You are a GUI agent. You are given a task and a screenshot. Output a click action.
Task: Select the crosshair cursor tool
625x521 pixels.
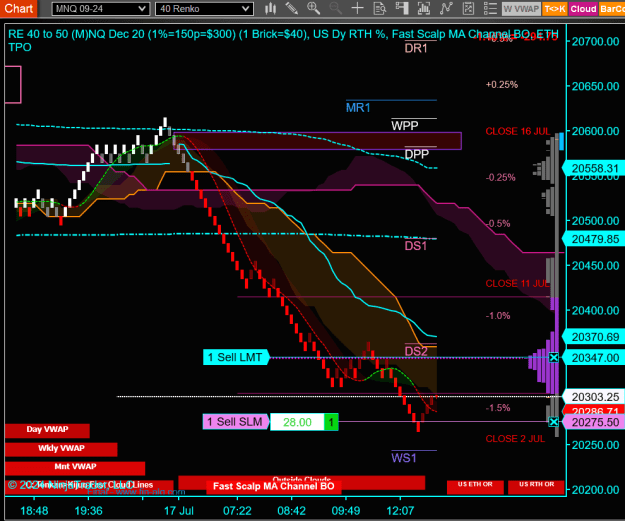pyautogui.click(x=358, y=8)
